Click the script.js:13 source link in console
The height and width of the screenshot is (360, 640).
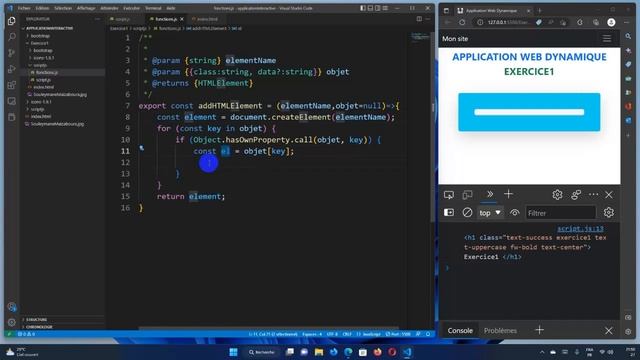coord(580,229)
